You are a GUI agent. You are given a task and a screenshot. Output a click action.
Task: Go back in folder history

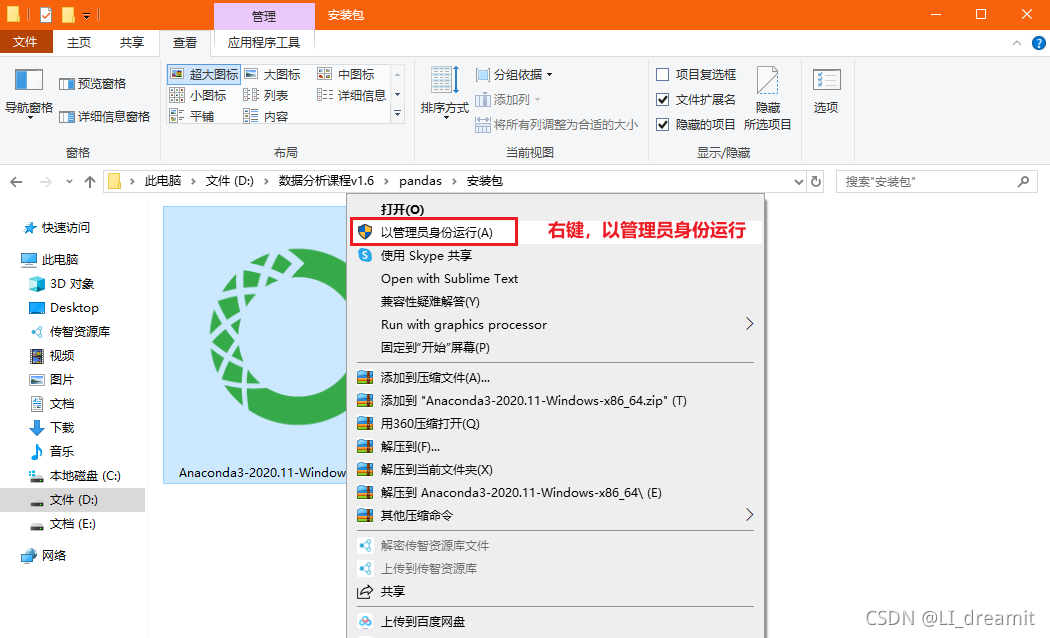pos(17,181)
